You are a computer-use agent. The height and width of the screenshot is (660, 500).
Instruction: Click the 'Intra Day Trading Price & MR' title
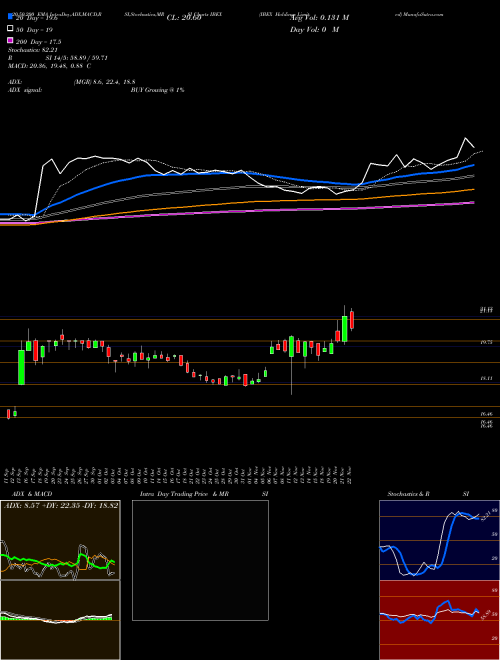coord(184,494)
